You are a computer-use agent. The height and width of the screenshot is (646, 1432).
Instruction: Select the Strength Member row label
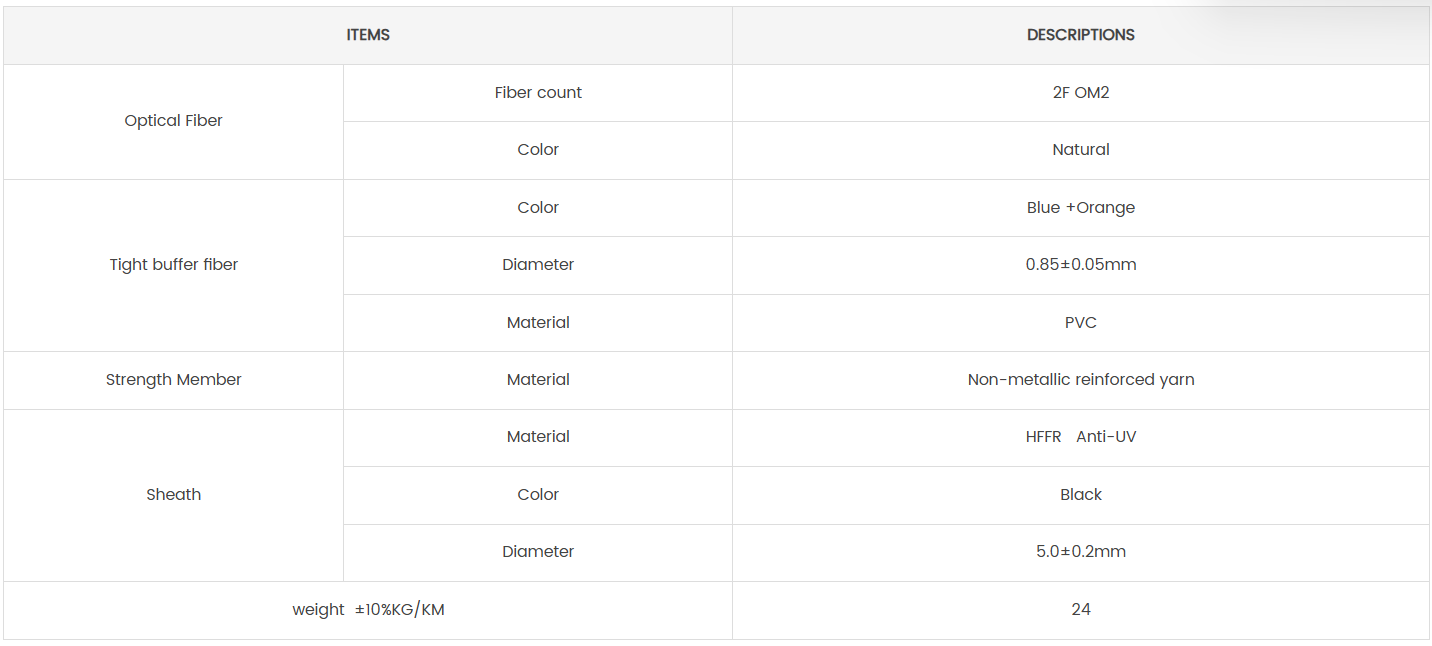[x=173, y=380]
